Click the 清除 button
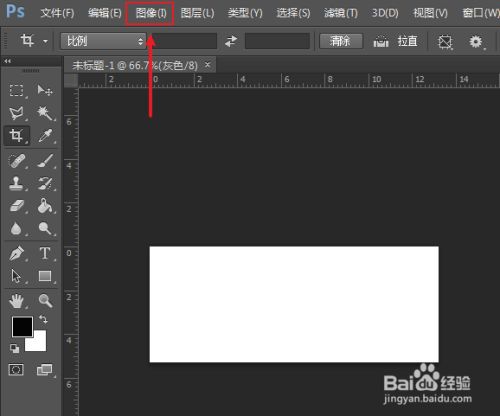Image resolution: width=500 pixels, height=416 pixels. [x=341, y=41]
